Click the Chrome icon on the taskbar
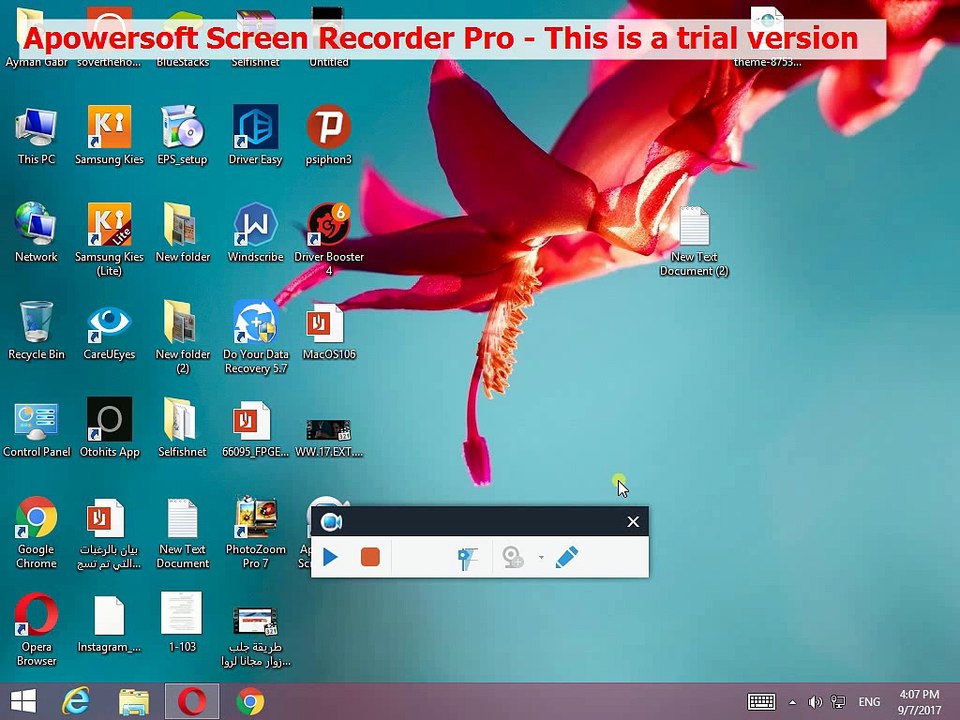 pos(250,701)
